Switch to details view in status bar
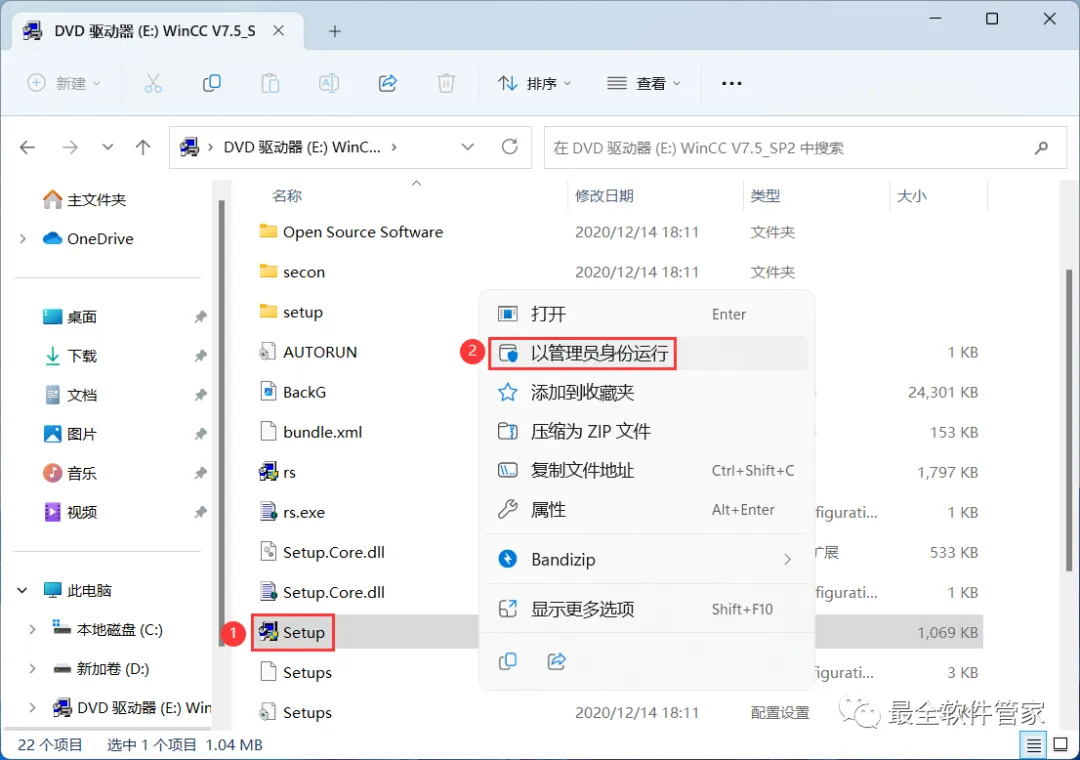The height and width of the screenshot is (760, 1080). [1033, 745]
